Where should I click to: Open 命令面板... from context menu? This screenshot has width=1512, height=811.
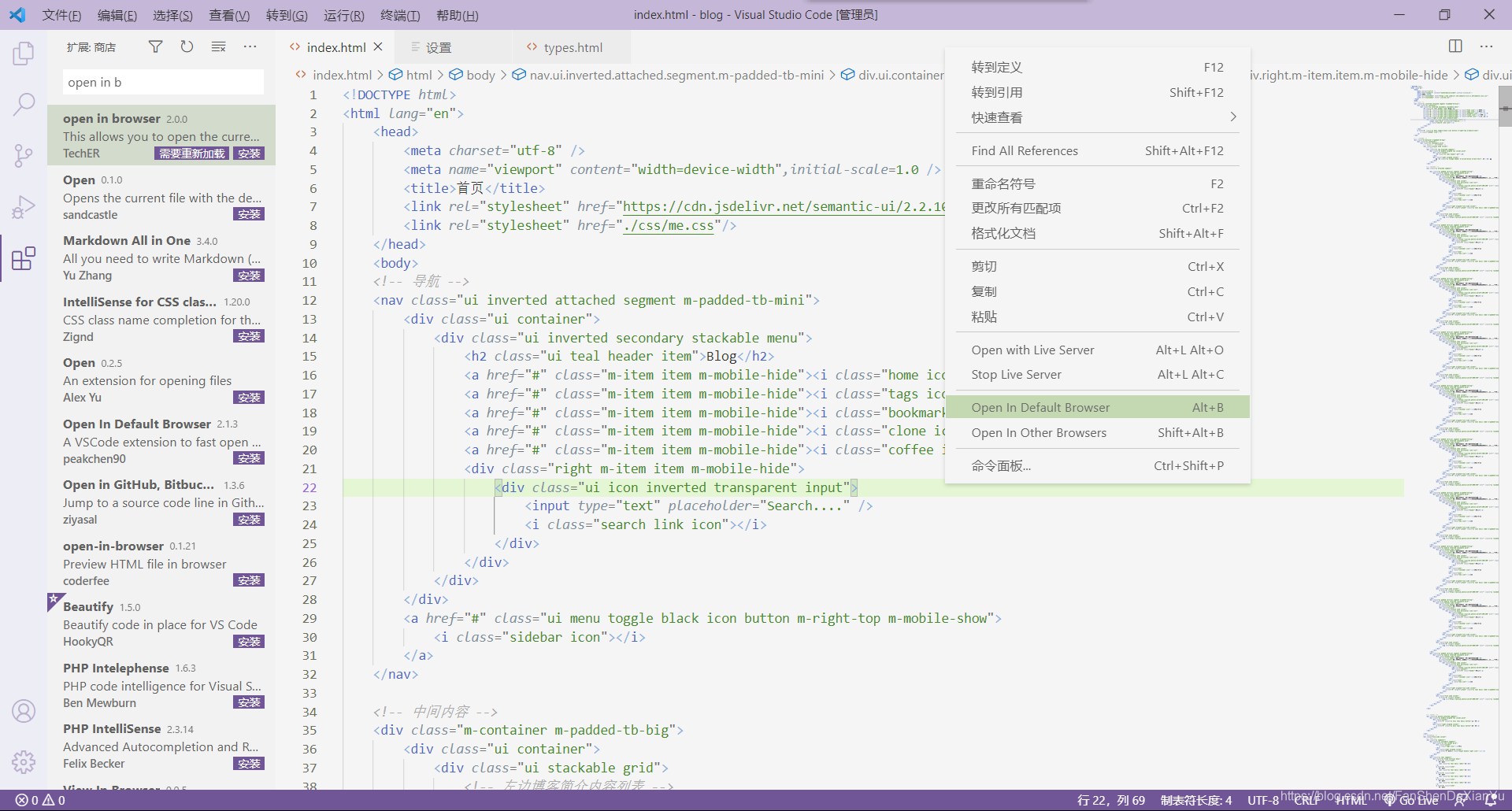[1097, 466]
